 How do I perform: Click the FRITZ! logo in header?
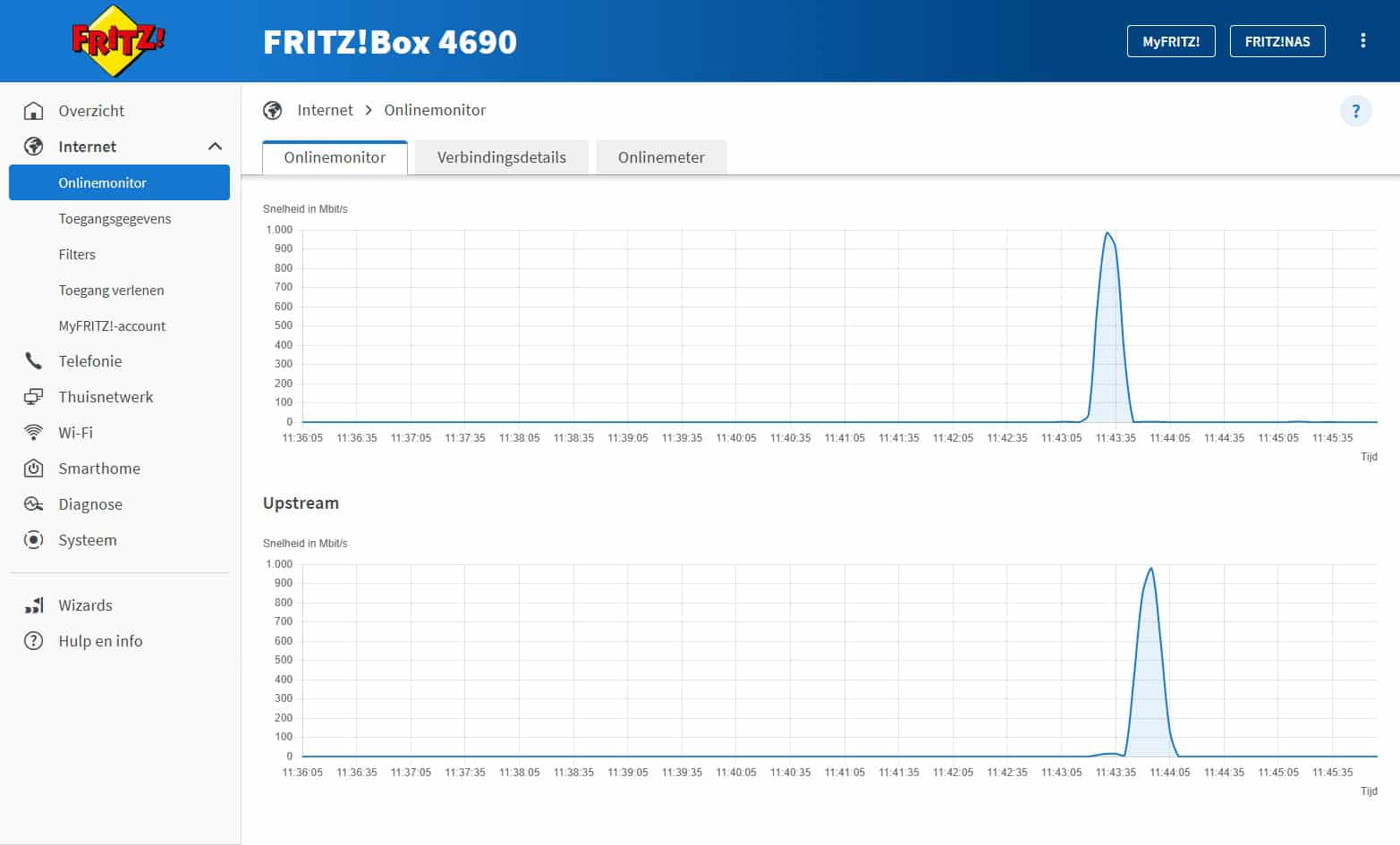[x=118, y=41]
